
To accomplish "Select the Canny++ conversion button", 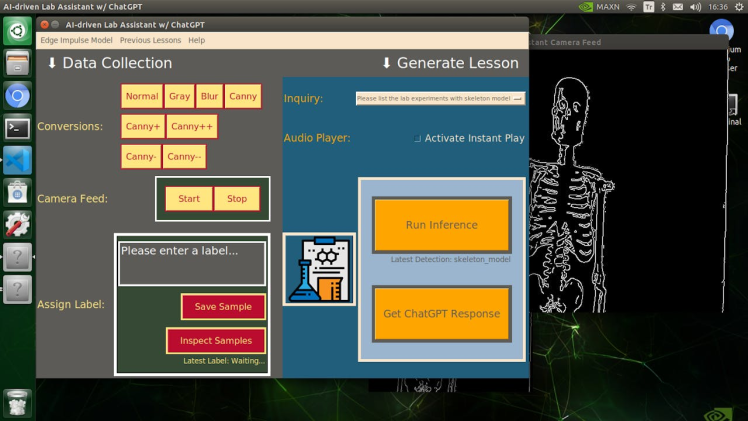I will coord(192,126).
